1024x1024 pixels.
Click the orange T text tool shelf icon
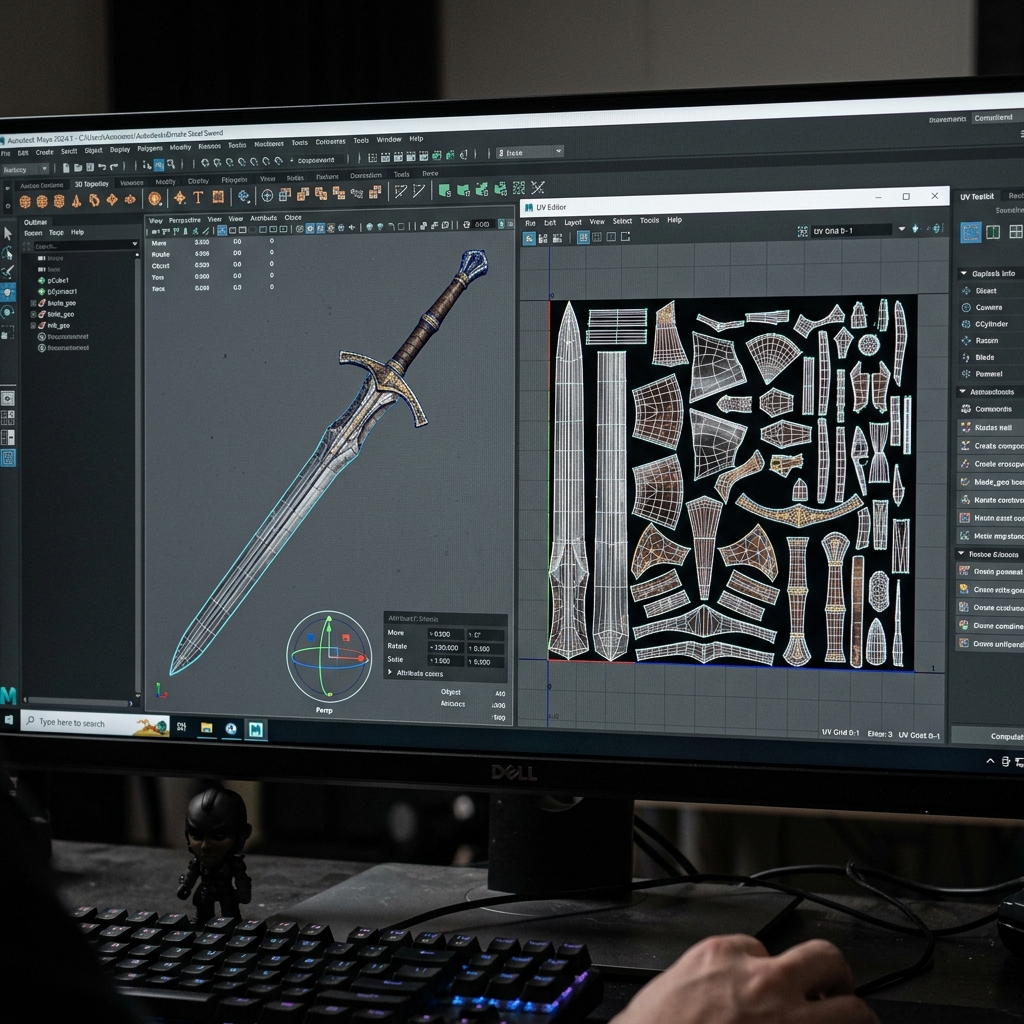click(x=199, y=197)
